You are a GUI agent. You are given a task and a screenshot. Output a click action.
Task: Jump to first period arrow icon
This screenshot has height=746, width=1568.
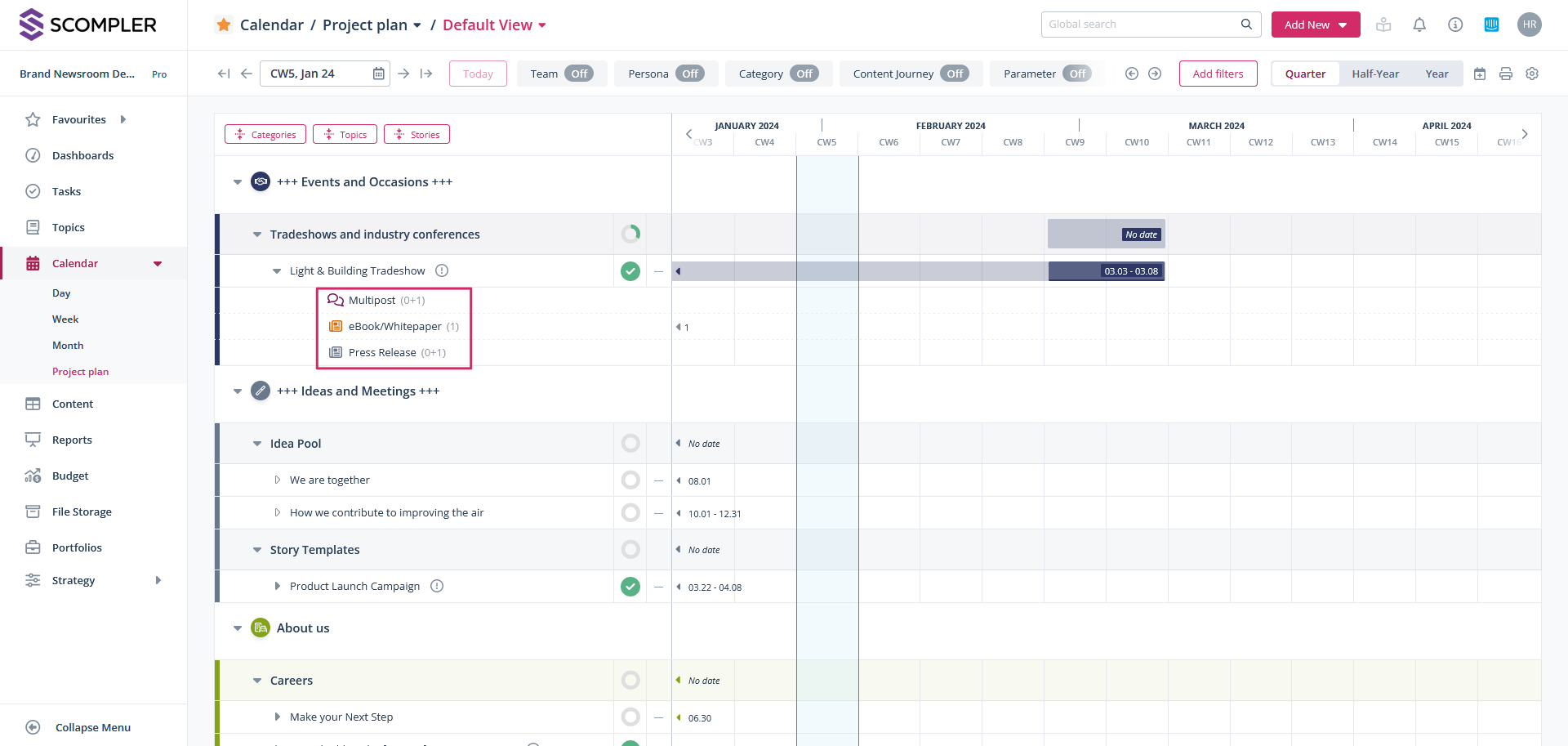click(223, 74)
